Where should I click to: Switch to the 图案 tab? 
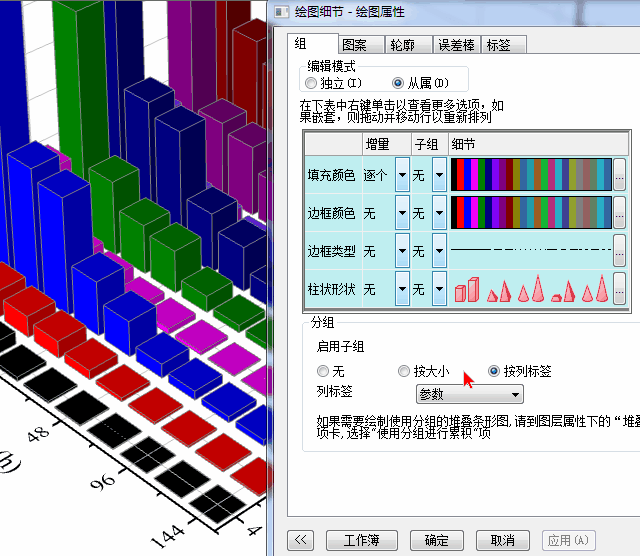point(353,45)
